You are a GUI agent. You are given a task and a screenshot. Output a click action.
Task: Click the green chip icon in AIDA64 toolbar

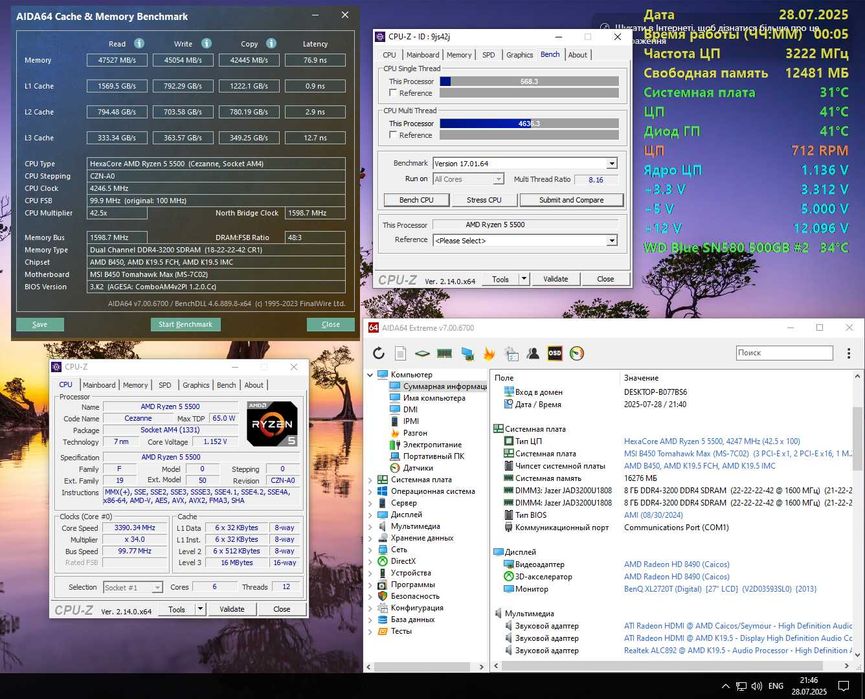(x=423, y=353)
